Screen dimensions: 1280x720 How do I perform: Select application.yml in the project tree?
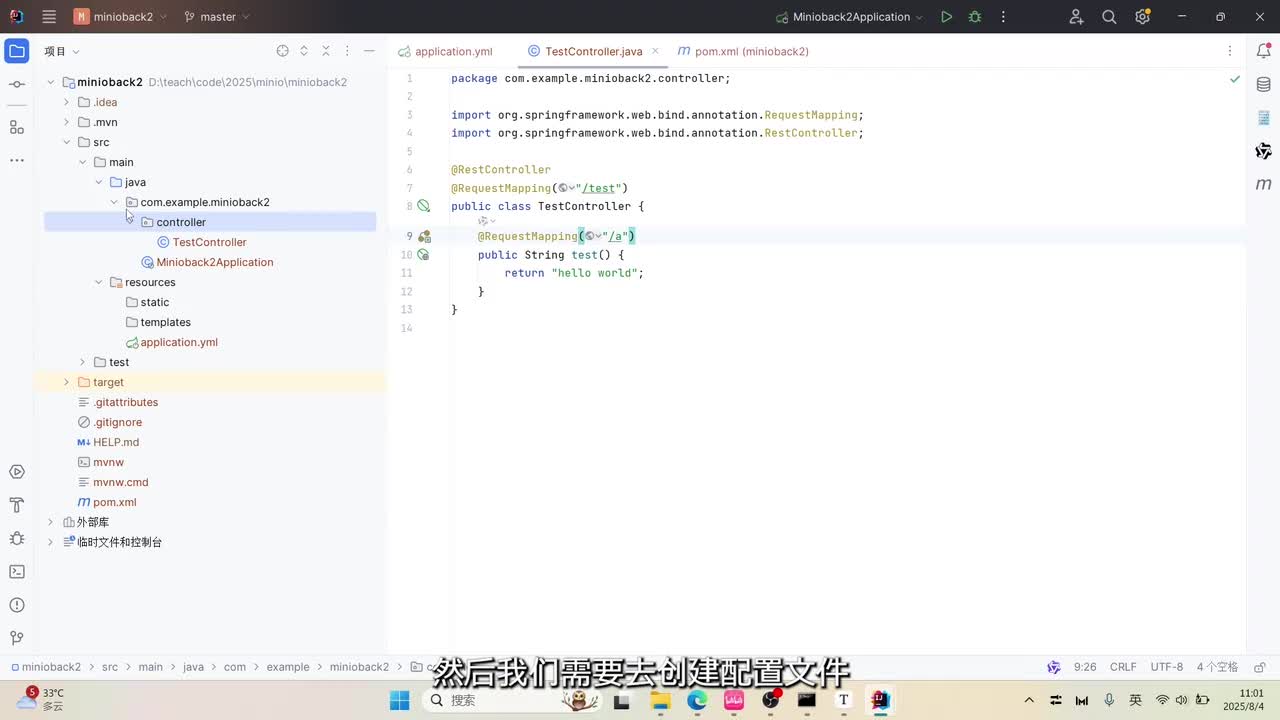[x=171, y=342]
